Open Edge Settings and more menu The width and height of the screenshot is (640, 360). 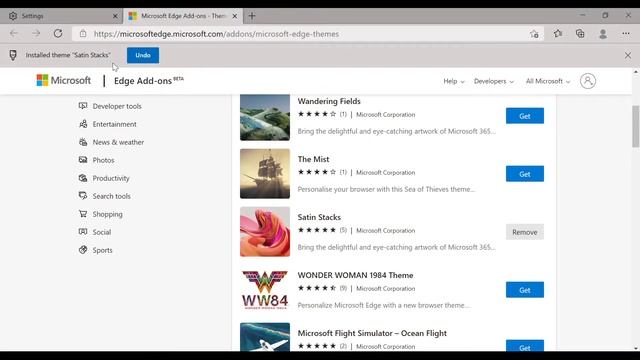tap(626, 34)
